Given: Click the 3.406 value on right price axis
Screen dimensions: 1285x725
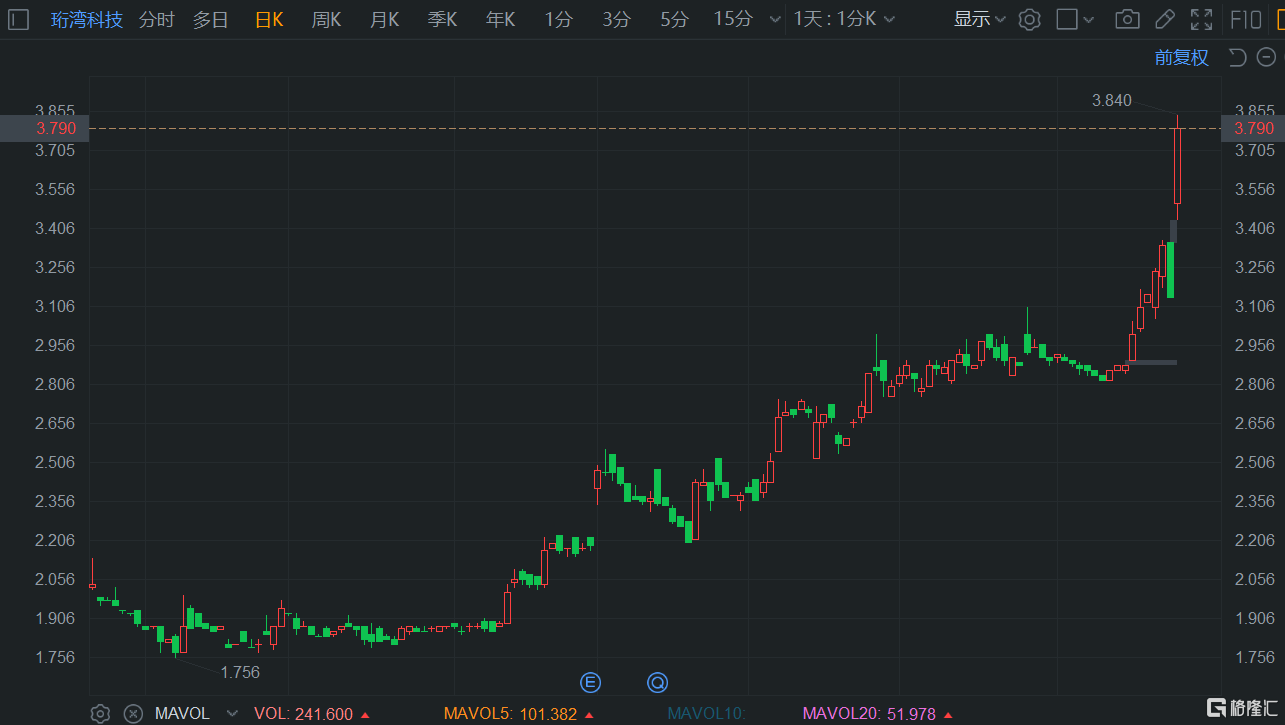Looking at the screenshot, I should click(x=1255, y=228).
